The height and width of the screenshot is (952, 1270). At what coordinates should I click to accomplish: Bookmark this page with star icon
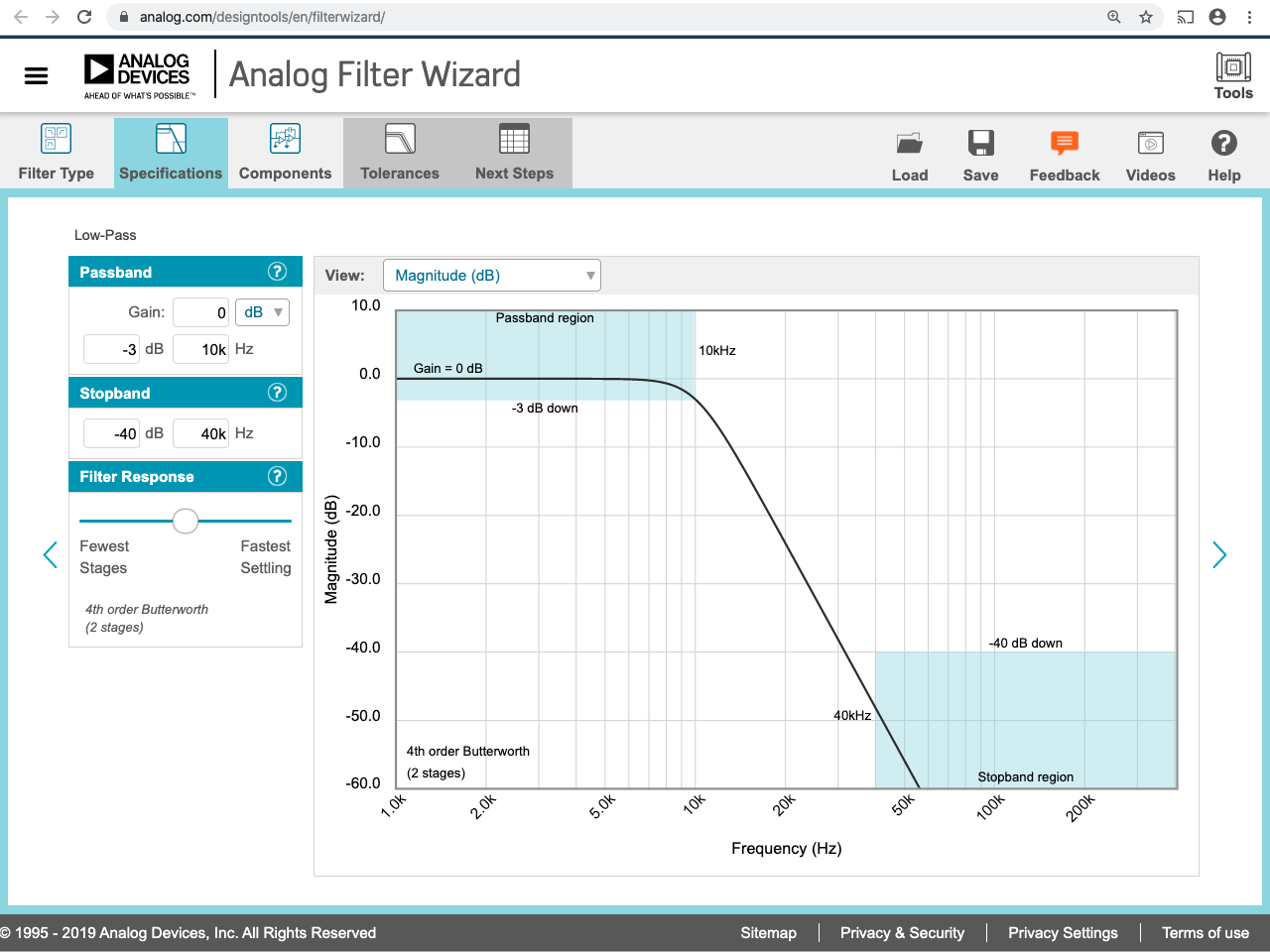click(1146, 17)
